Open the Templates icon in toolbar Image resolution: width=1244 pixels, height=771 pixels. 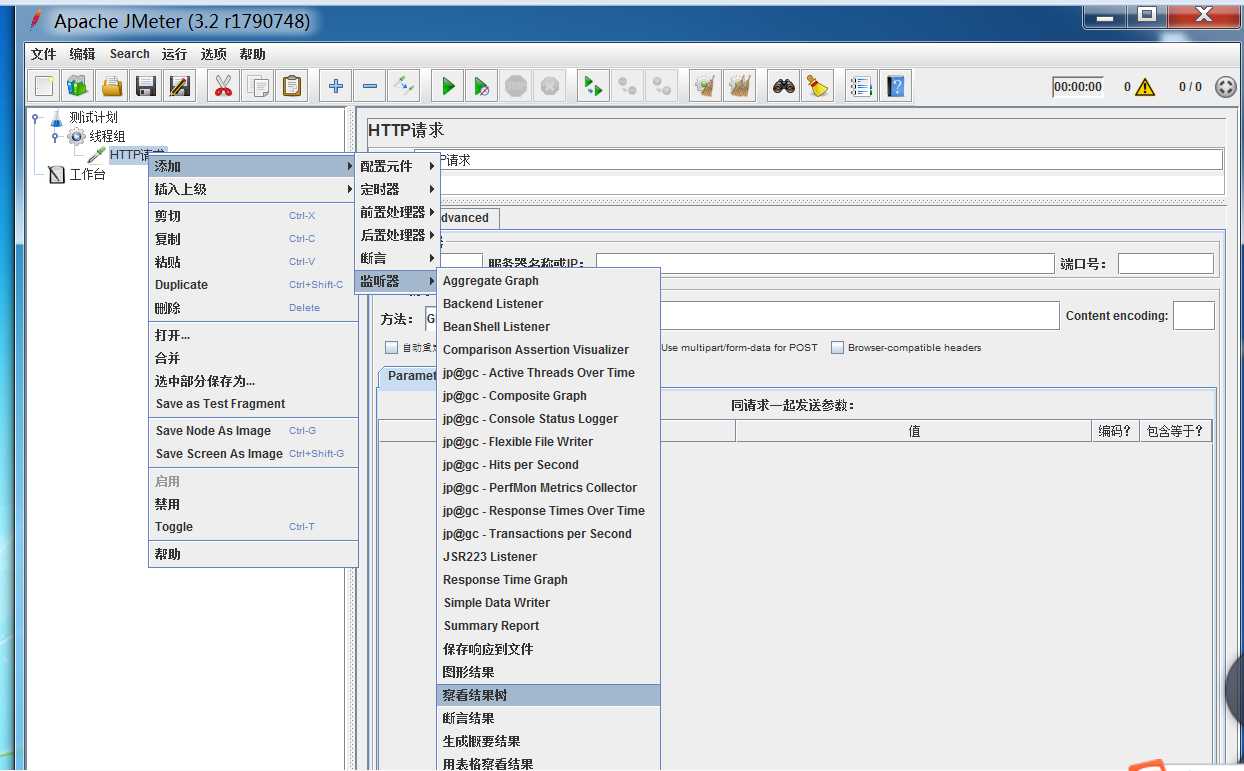(77, 86)
